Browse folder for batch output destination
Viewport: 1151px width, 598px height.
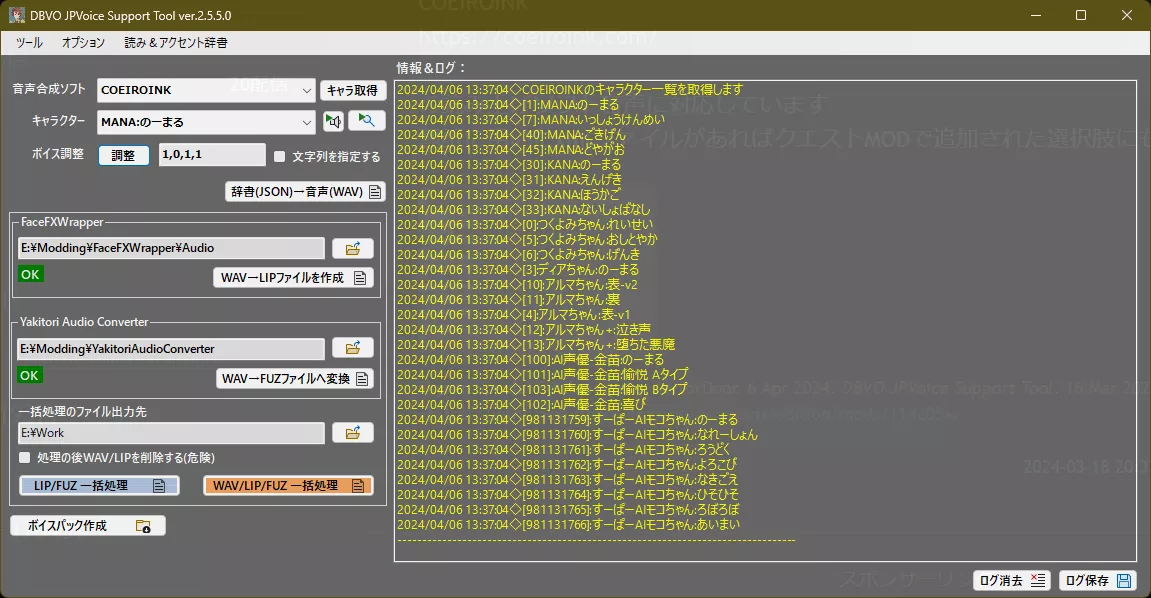tap(353, 433)
